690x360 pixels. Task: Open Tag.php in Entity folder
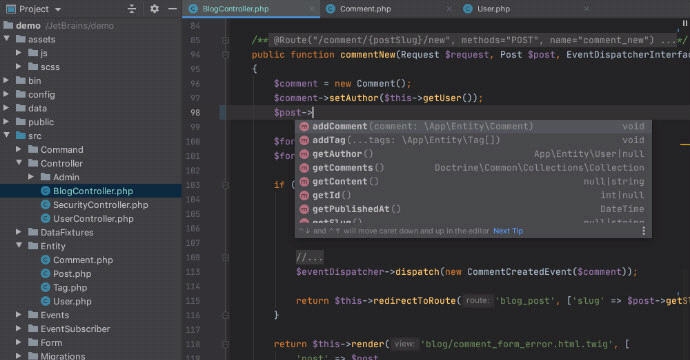tap(70, 287)
